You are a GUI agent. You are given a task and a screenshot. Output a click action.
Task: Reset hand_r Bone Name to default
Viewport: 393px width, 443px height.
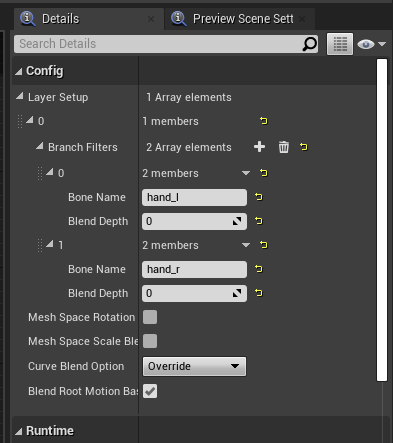click(259, 269)
